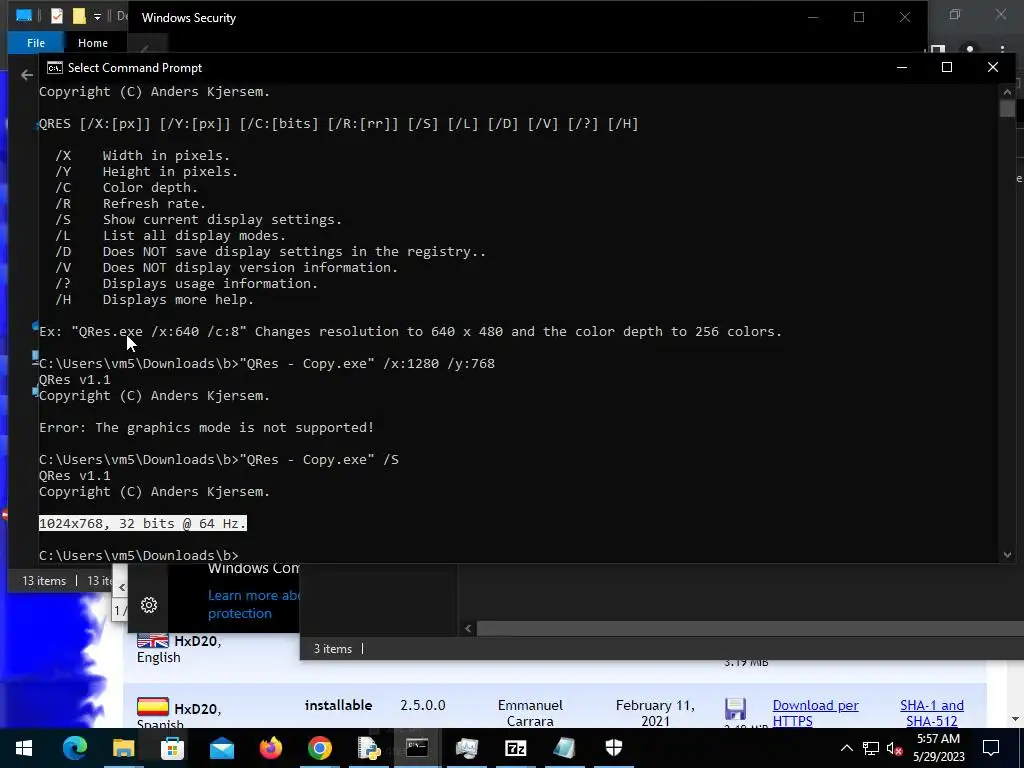The image size is (1024, 768).
Task: Open File Explorer from the taskbar
Action: tap(123, 748)
